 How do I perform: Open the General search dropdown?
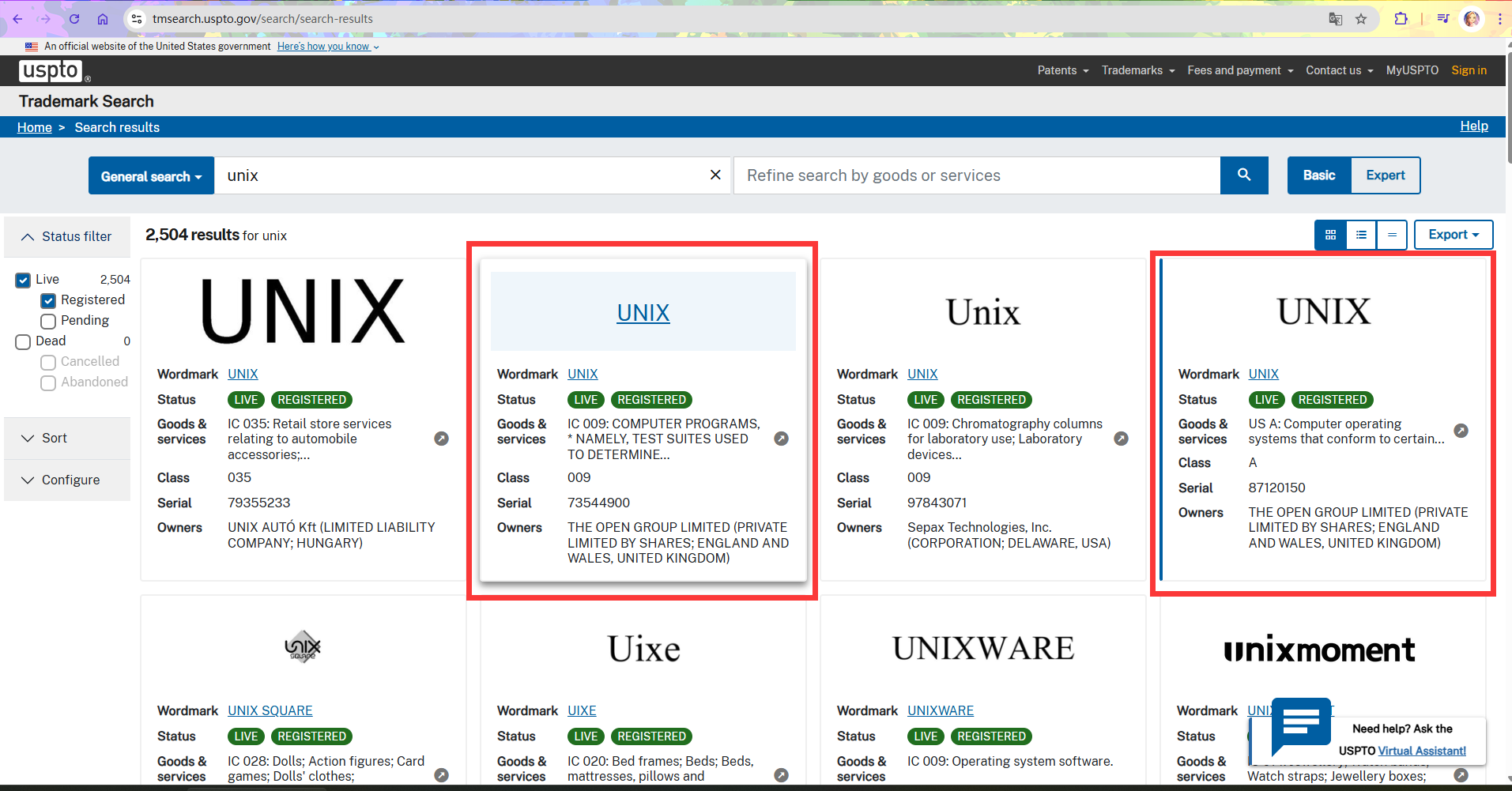point(151,175)
